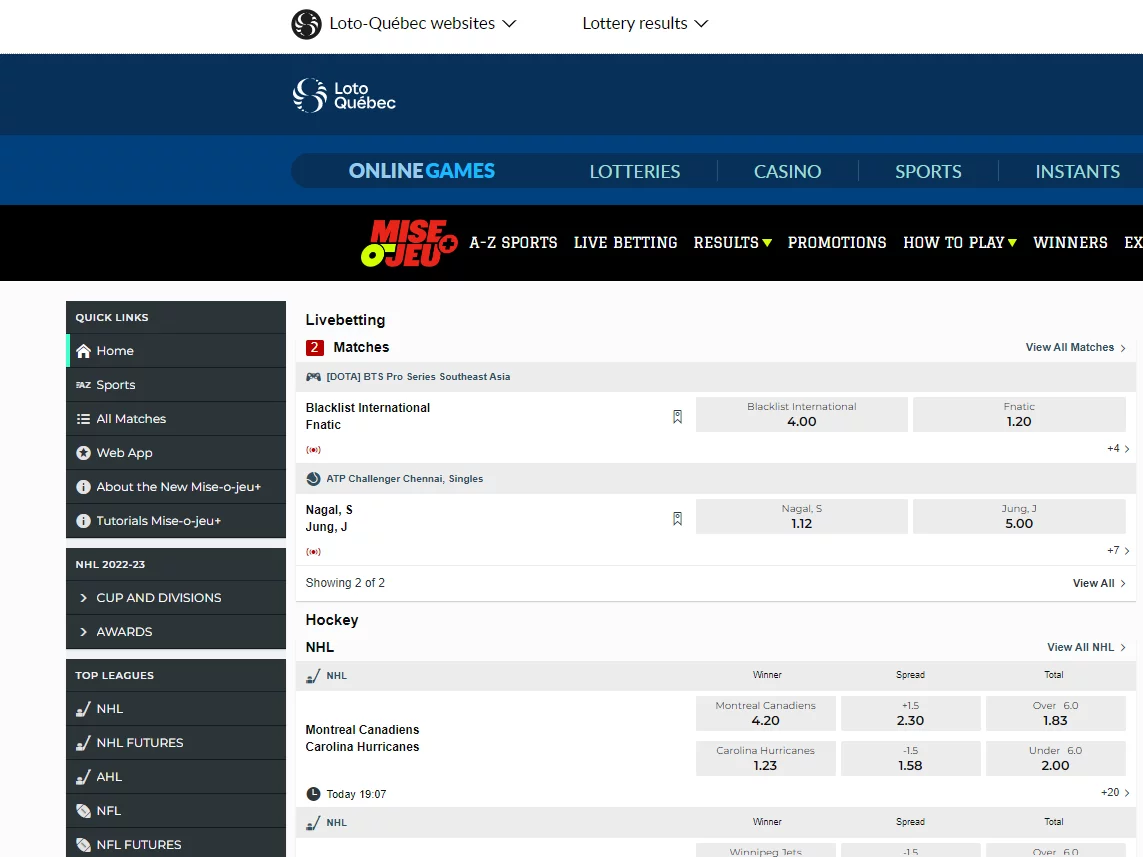Select -1.5 spread at 1.58
Viewport: 1143px width, 857px height.
[910, 759]
